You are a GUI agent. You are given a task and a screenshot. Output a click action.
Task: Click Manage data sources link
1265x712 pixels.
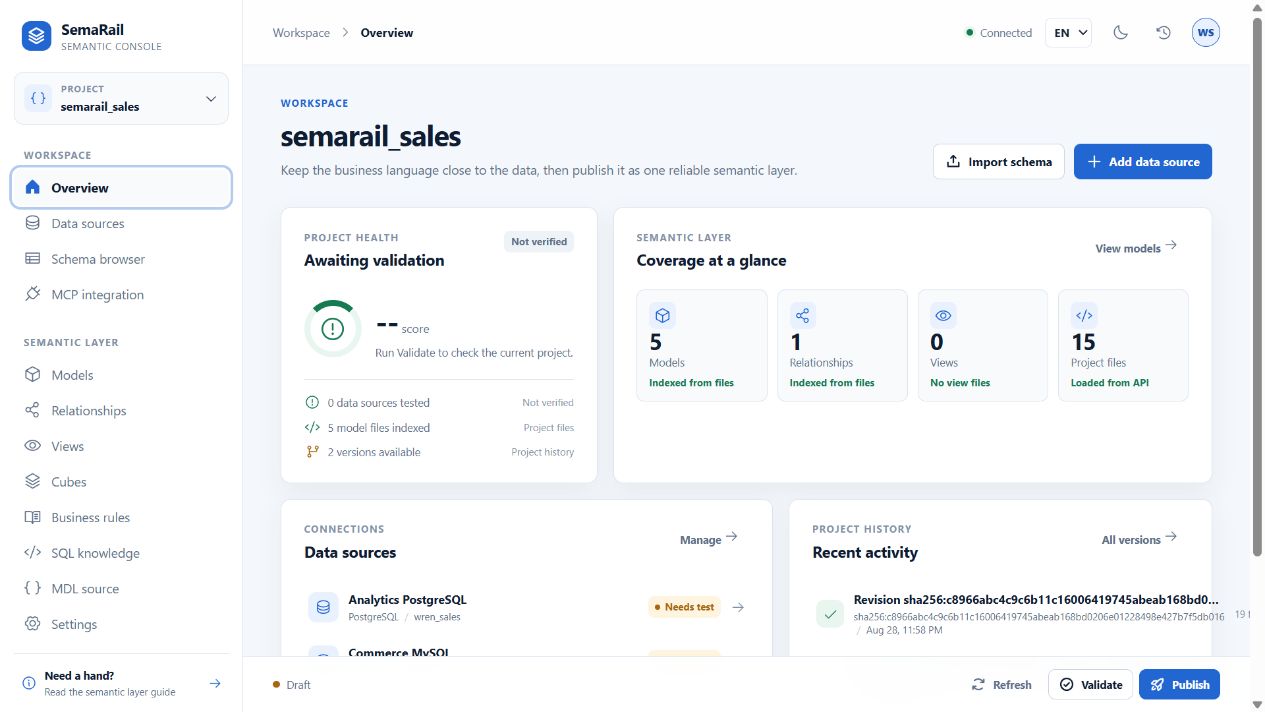point(709,539)
